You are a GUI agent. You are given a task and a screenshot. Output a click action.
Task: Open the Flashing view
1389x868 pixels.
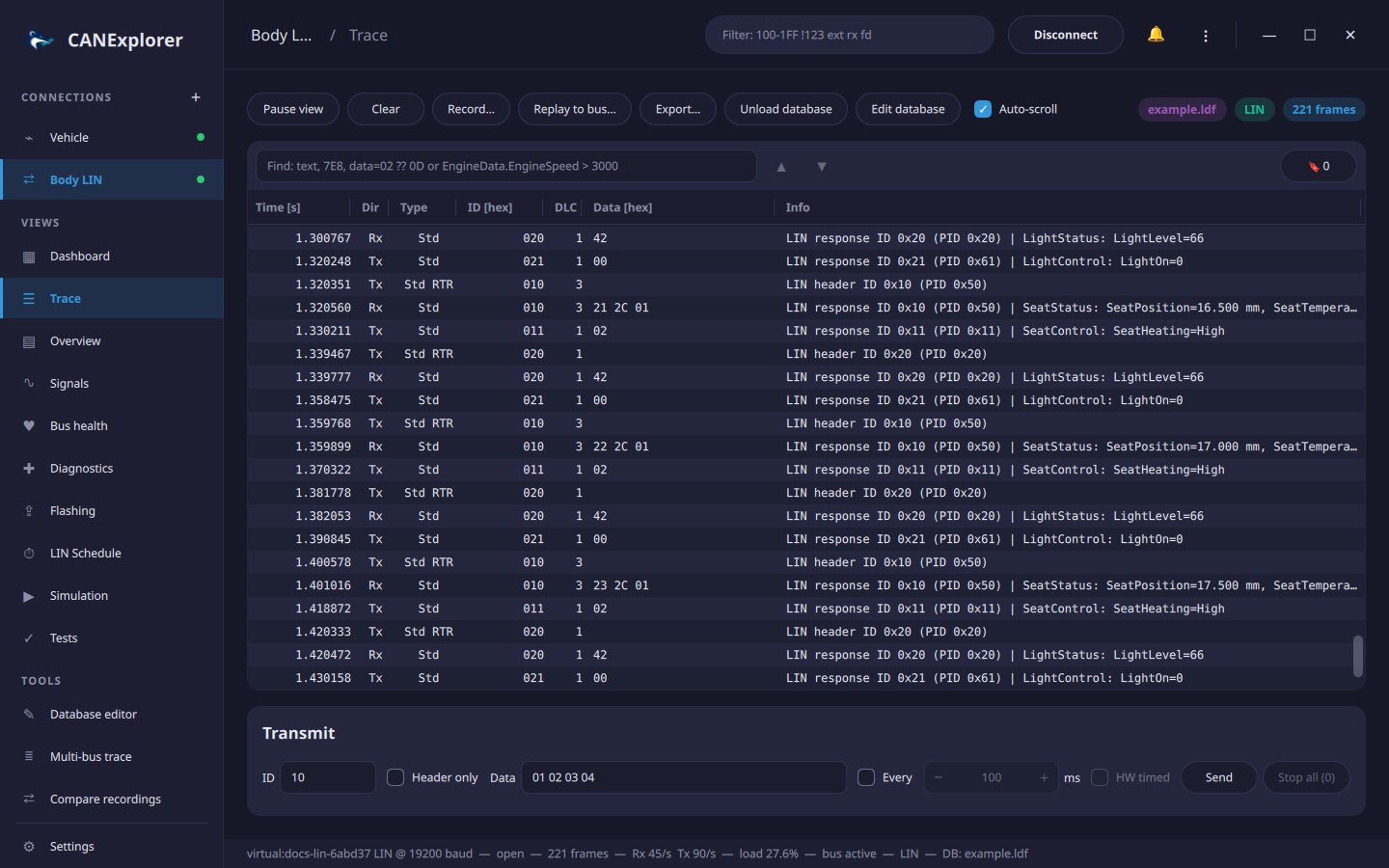point(112,511)
